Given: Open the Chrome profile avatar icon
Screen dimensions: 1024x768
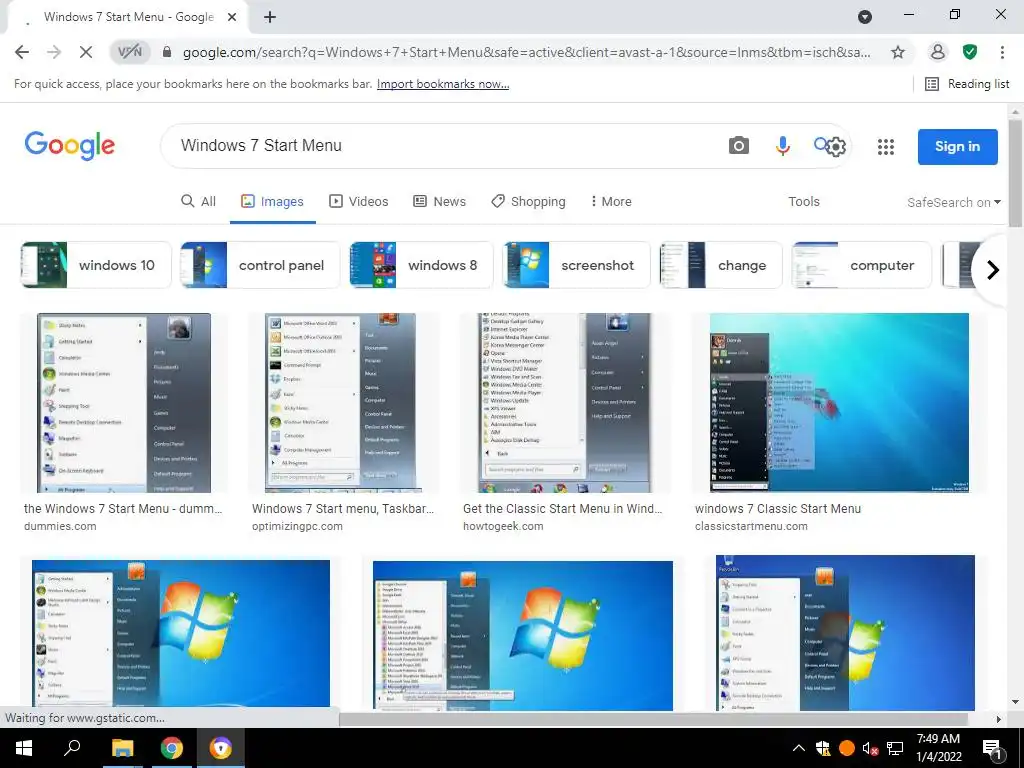Looking at the screenshot, I should tap(937, 52).
